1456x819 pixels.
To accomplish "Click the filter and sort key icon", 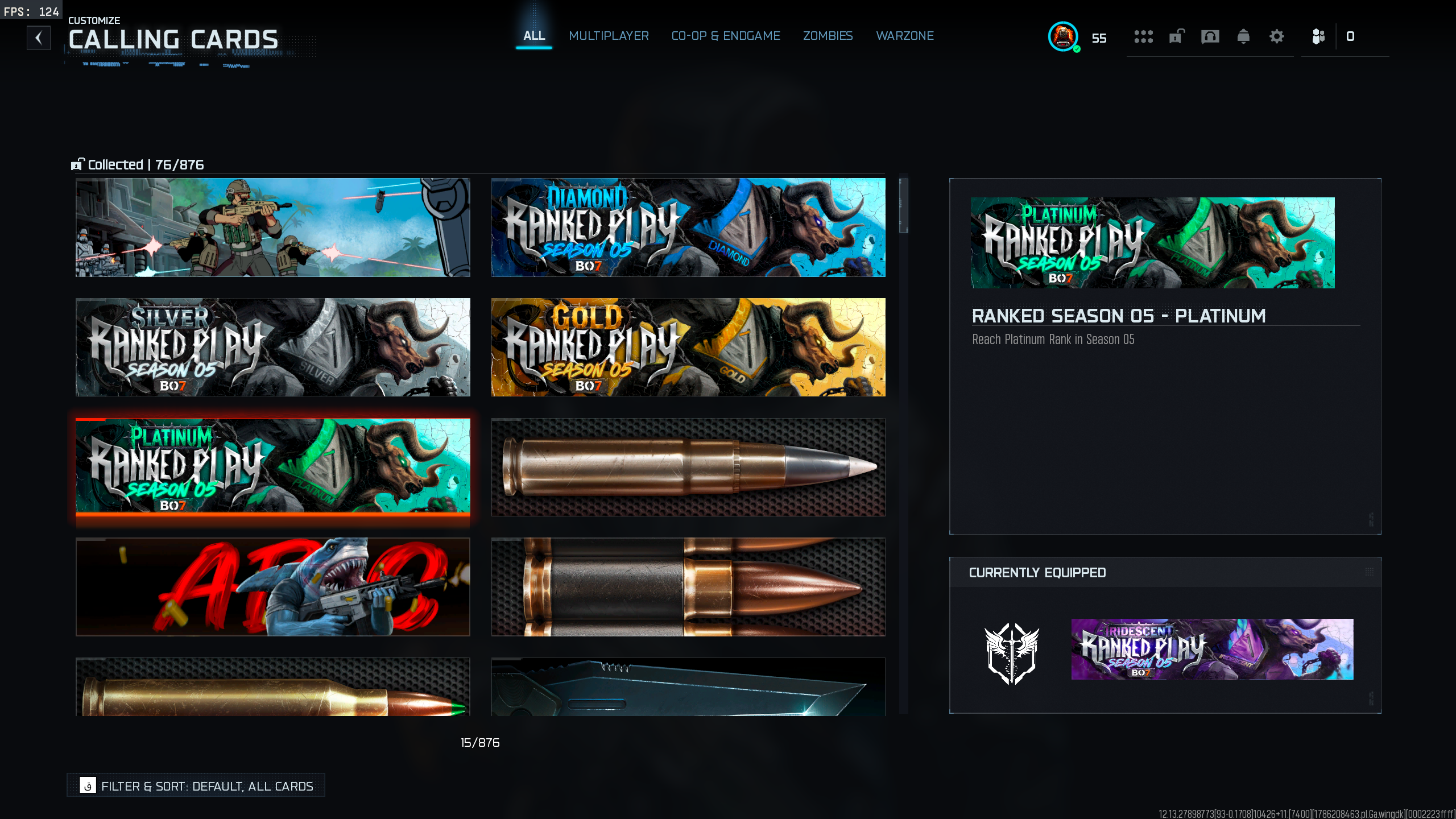I will [x=88, y=785].
